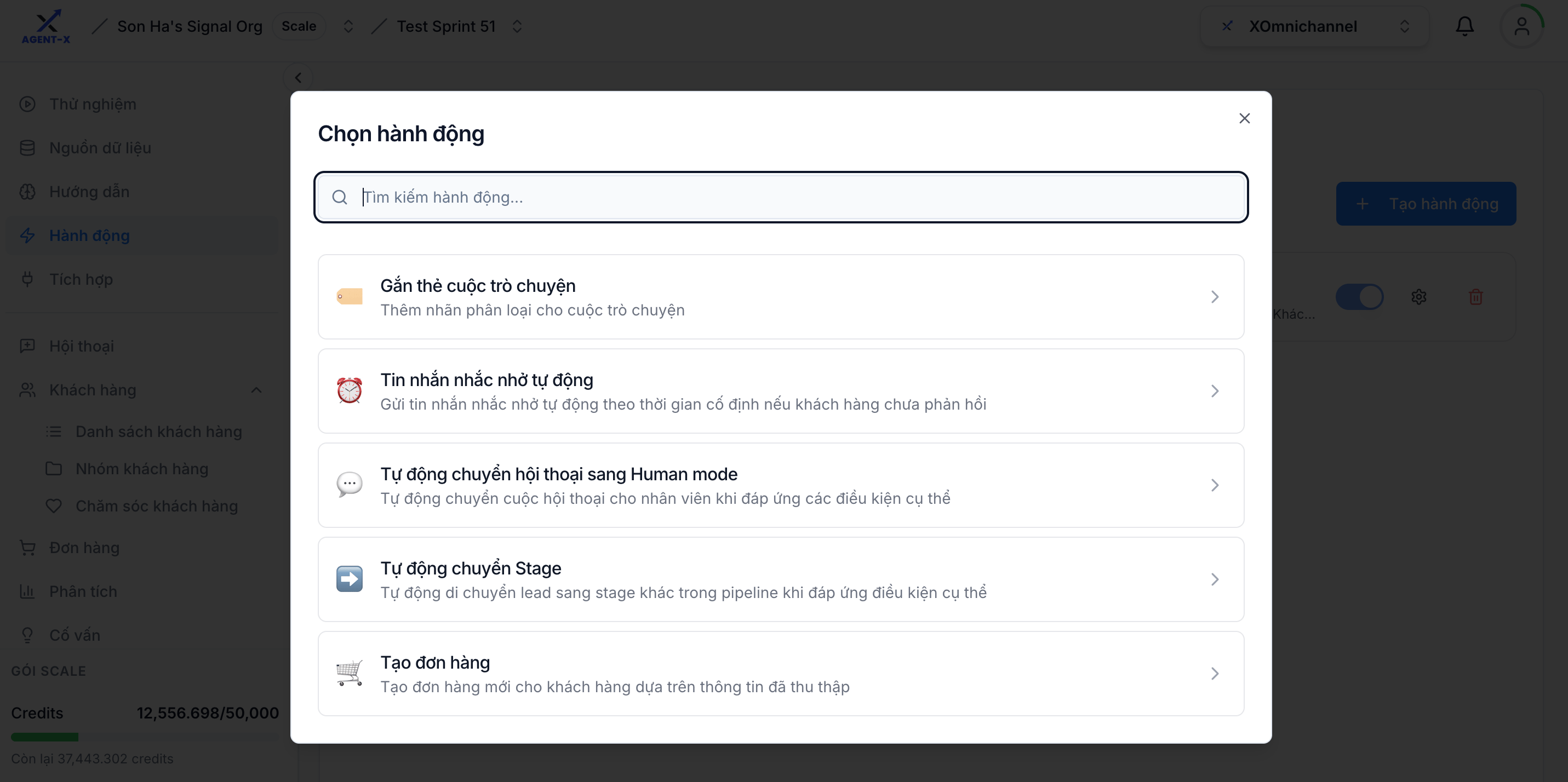Viewport: 1568px width, 782px height.
Task: Focus the Tìm kiếm hành động search field
Action: click(x=781, y=197)
